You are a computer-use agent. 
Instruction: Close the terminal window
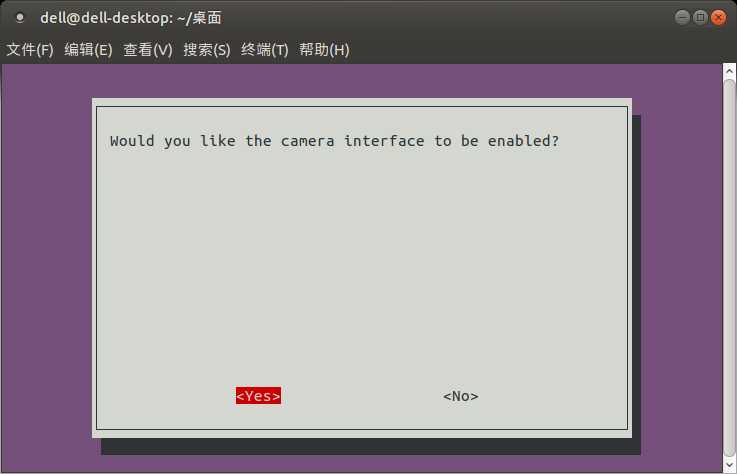click(719, 18)
